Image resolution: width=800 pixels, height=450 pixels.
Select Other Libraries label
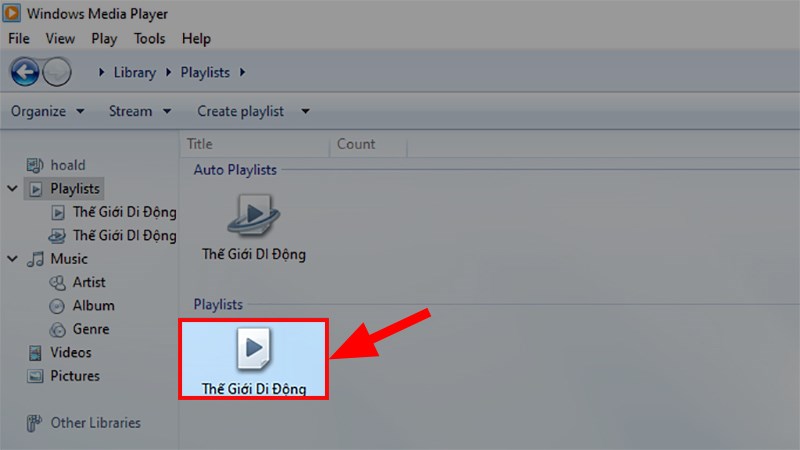point(95,423)
